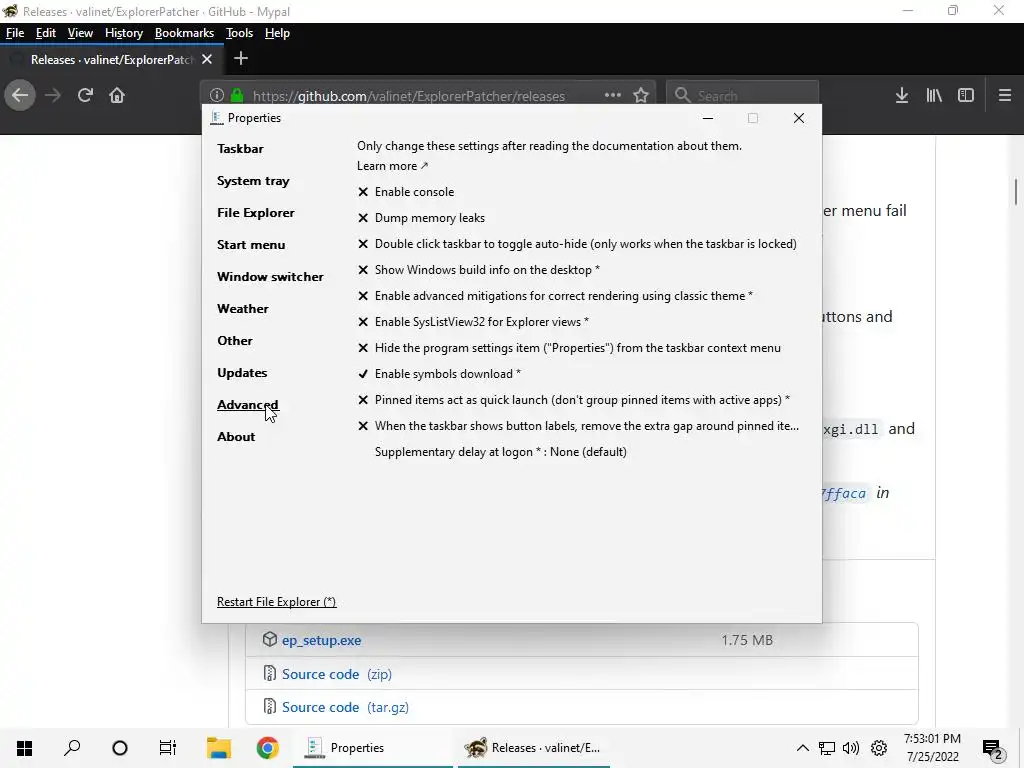Click the package icon beside ep_setup.exe

[270, 639]
